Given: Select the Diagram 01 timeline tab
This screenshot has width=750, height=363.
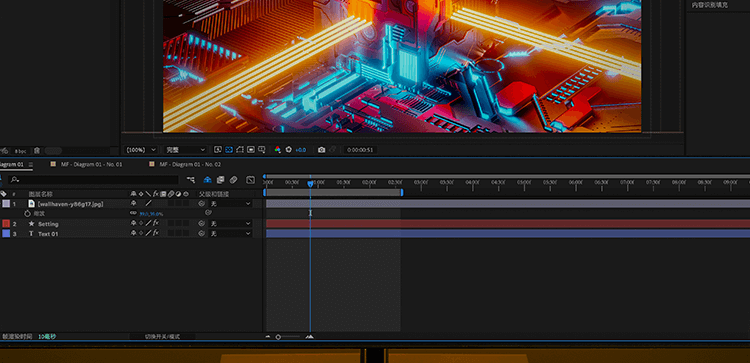Looking at the screenshot, I should tap(11, 165).
